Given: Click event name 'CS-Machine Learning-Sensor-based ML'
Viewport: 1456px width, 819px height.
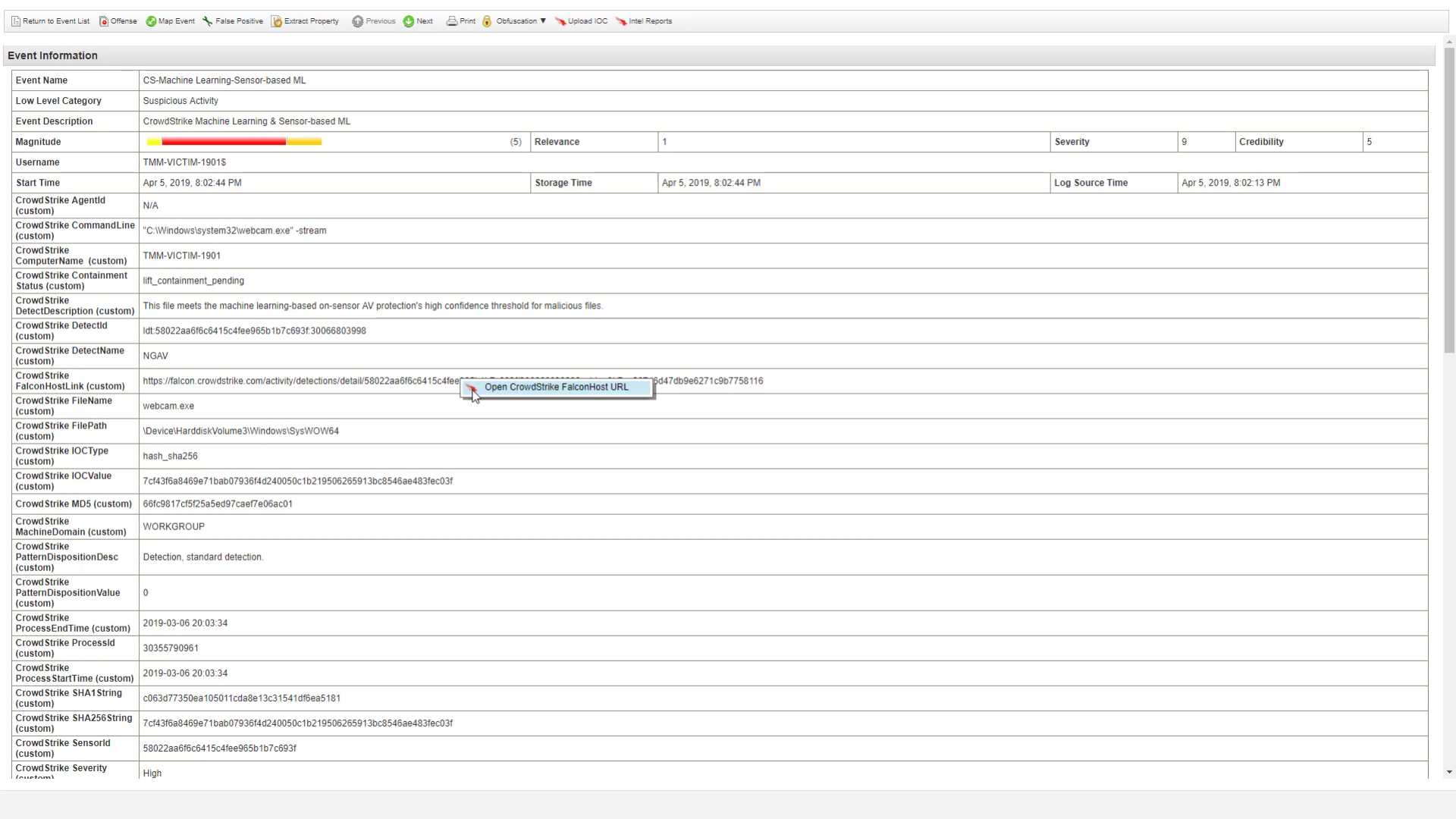Looking at the screenshot, I should click(224, 80).
